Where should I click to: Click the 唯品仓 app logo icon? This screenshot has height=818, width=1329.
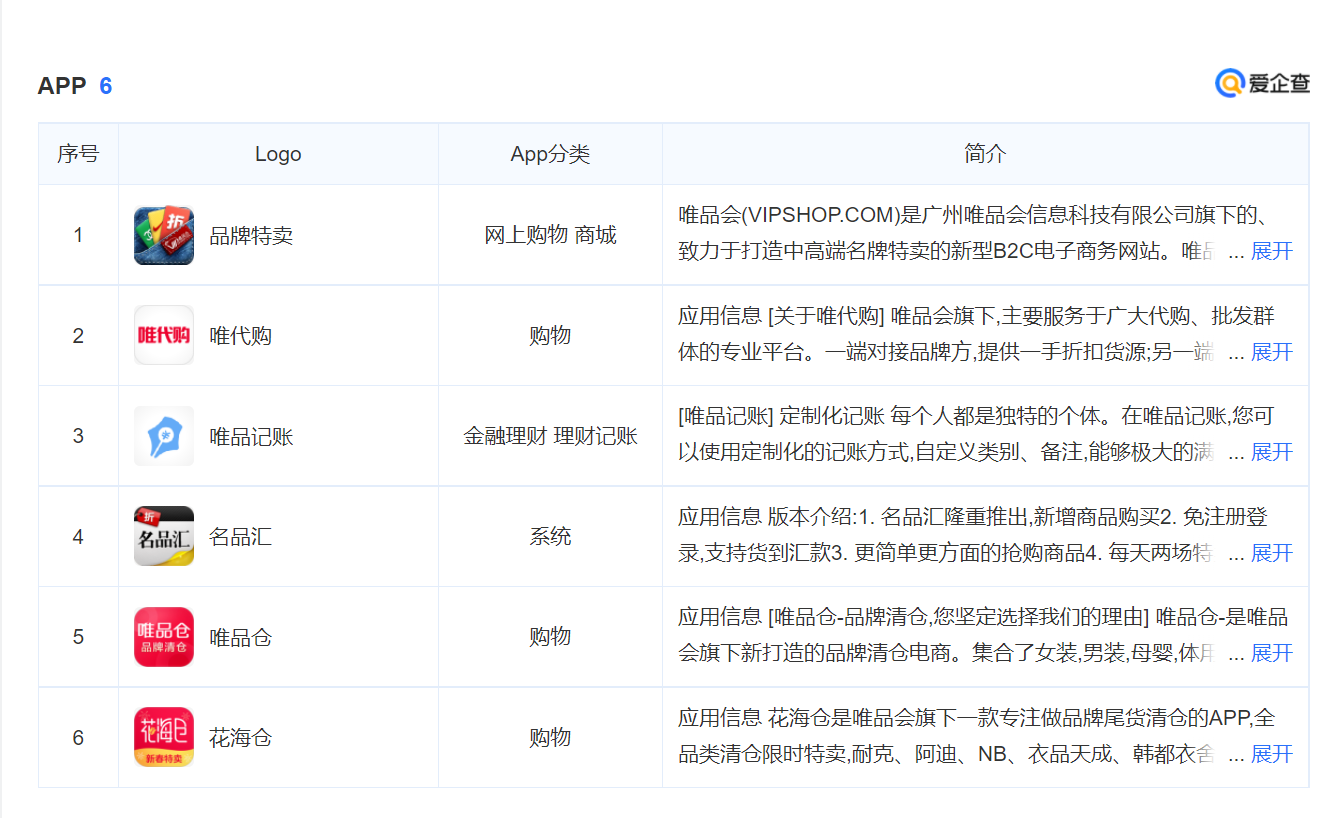164,637
